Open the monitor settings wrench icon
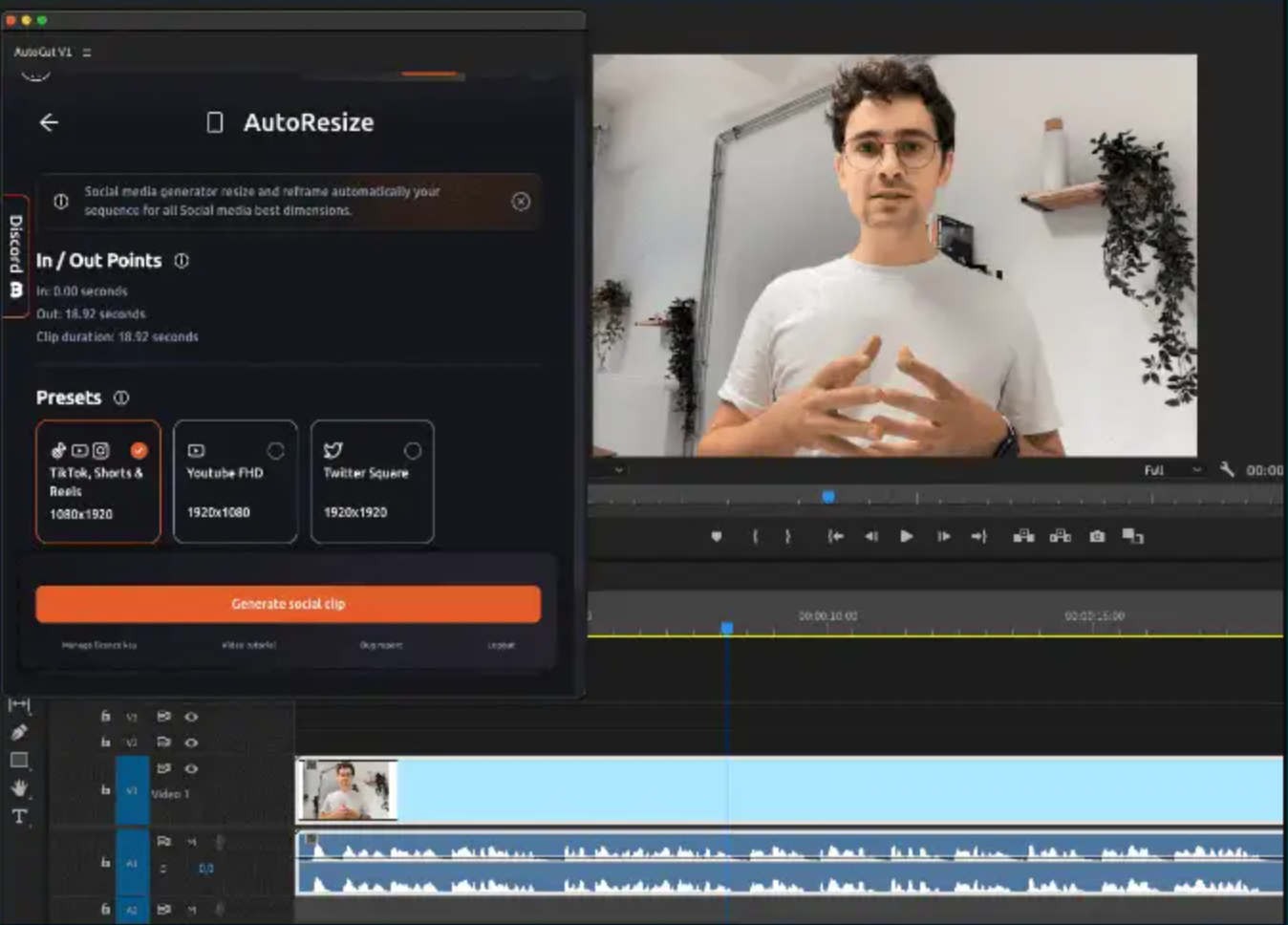The width and height of the screenshot is (1288, 925). 1227,470
